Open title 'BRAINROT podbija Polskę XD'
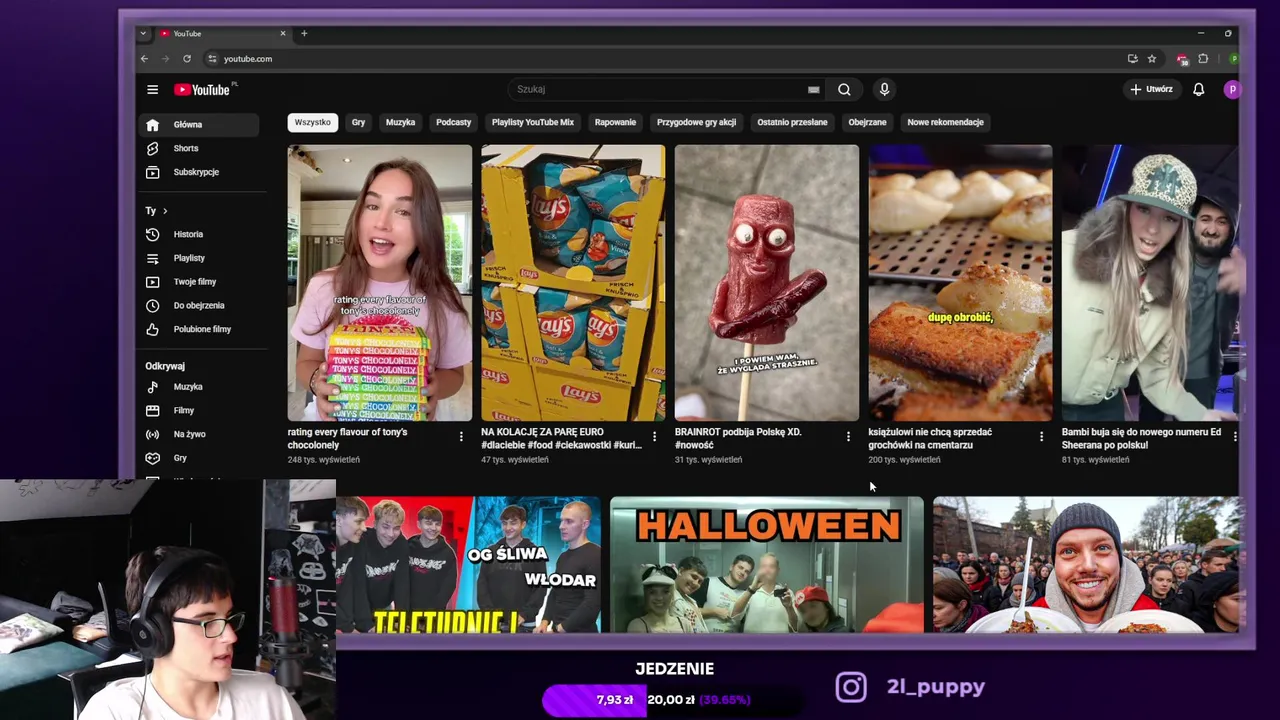Screen dimensions: 1280x720 (x=738, y=438)
